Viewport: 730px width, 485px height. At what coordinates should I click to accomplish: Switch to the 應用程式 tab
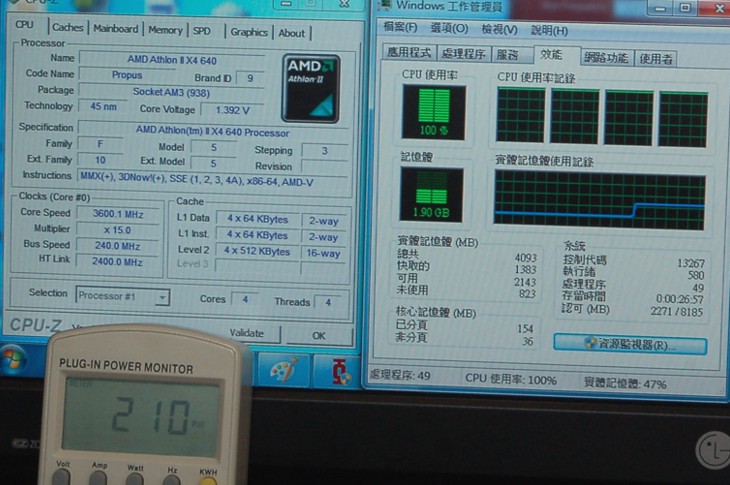click(x=409, y=53)
